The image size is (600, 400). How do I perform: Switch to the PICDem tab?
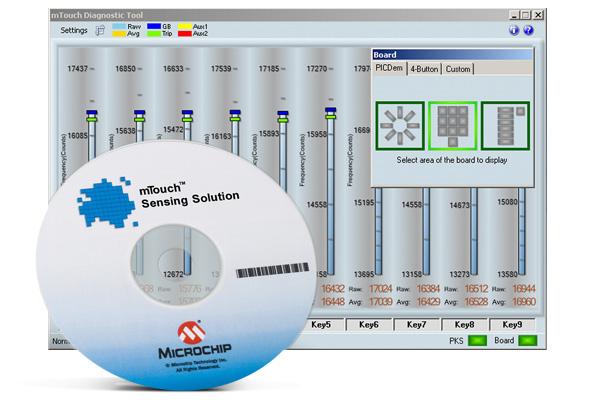(x=389, y=69)
